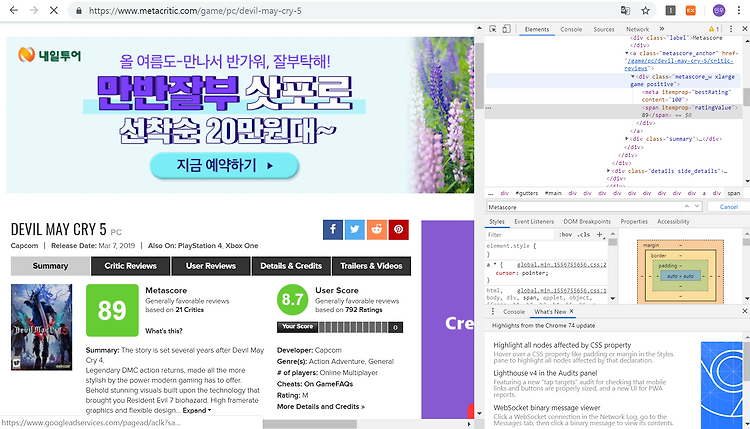Open the orange EX extension icon
Image resolution: width=750 pixels, height=429 pixels.
point(690,11)
